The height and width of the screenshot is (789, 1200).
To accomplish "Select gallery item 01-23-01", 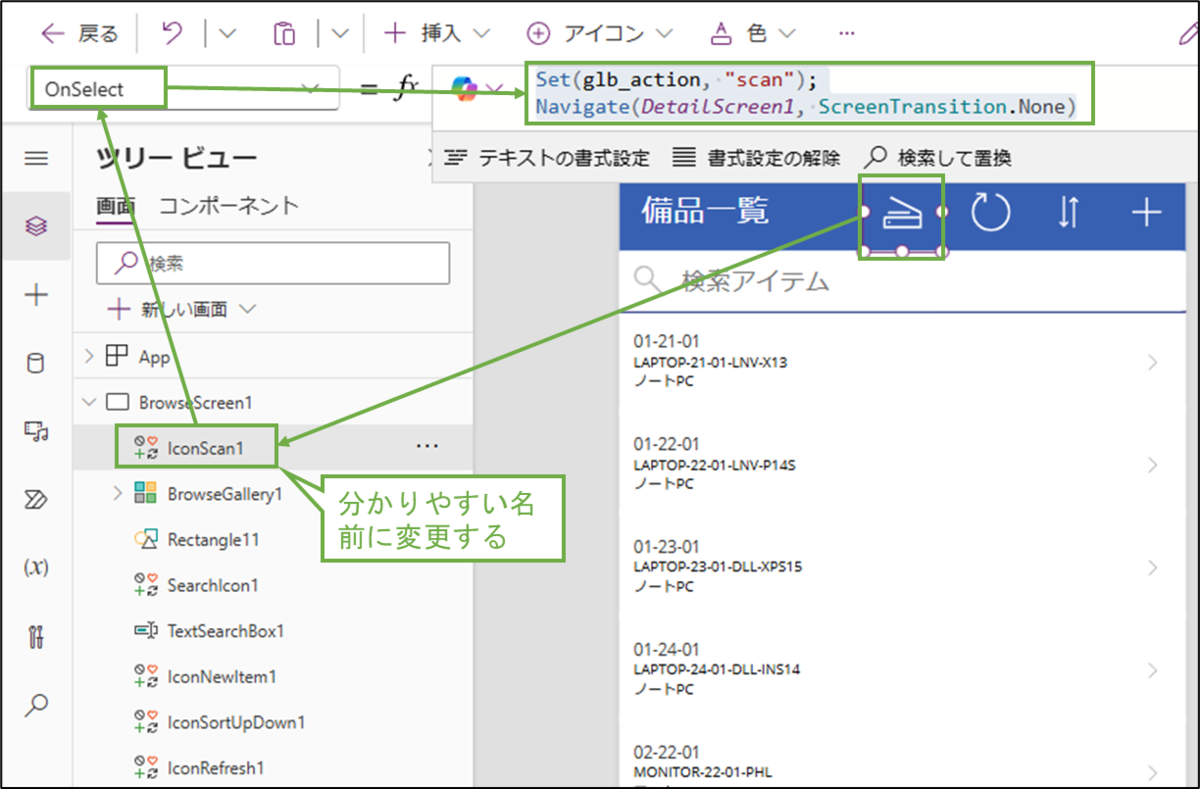I will [x=903, y=568].
